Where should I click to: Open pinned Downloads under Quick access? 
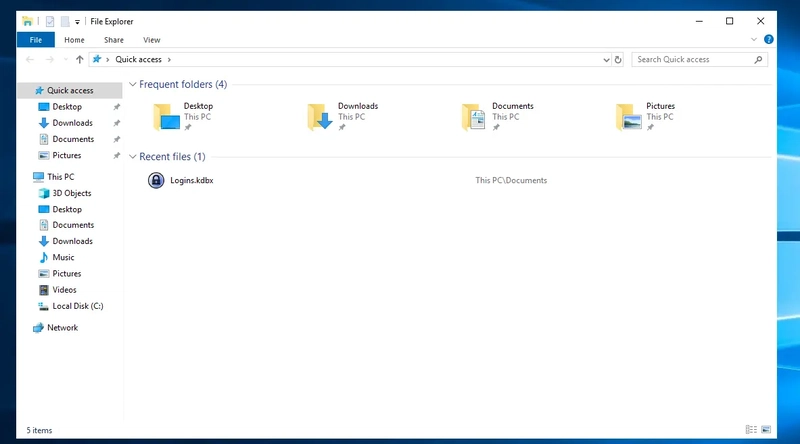[72, 123]
